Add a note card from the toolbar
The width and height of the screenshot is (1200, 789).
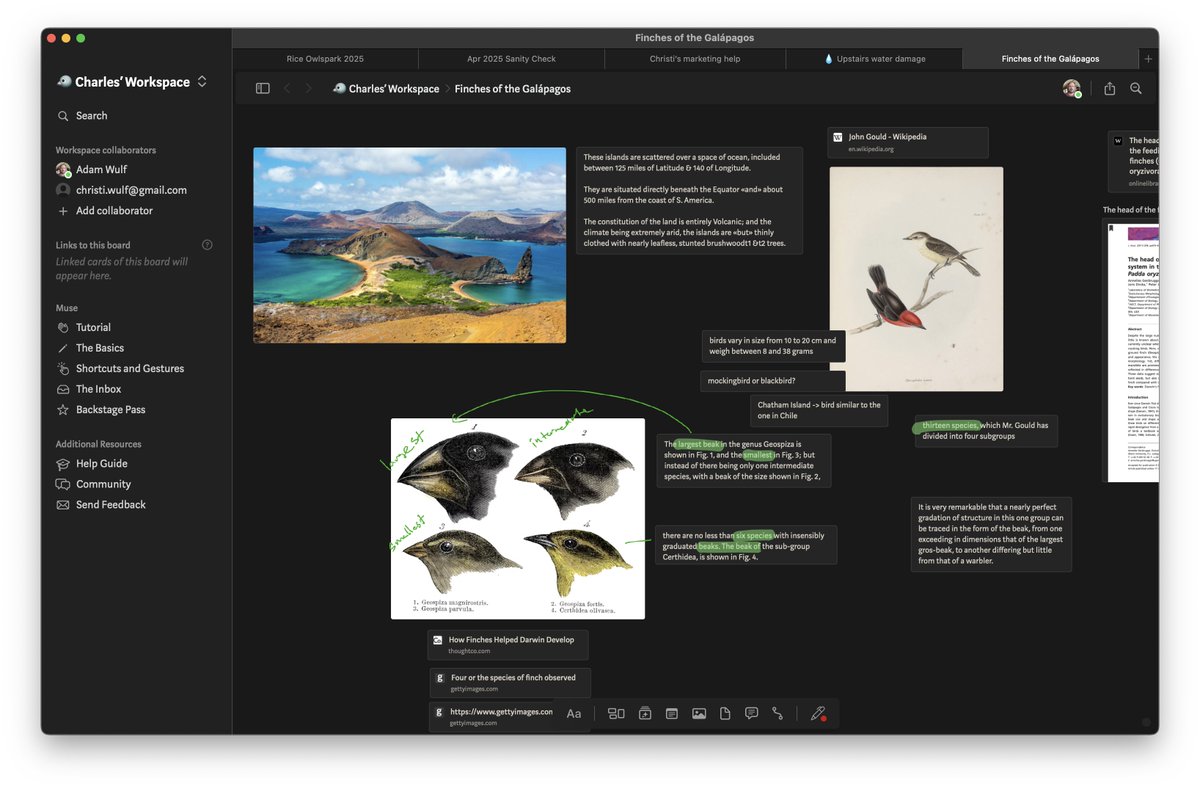tap(672, 713)
